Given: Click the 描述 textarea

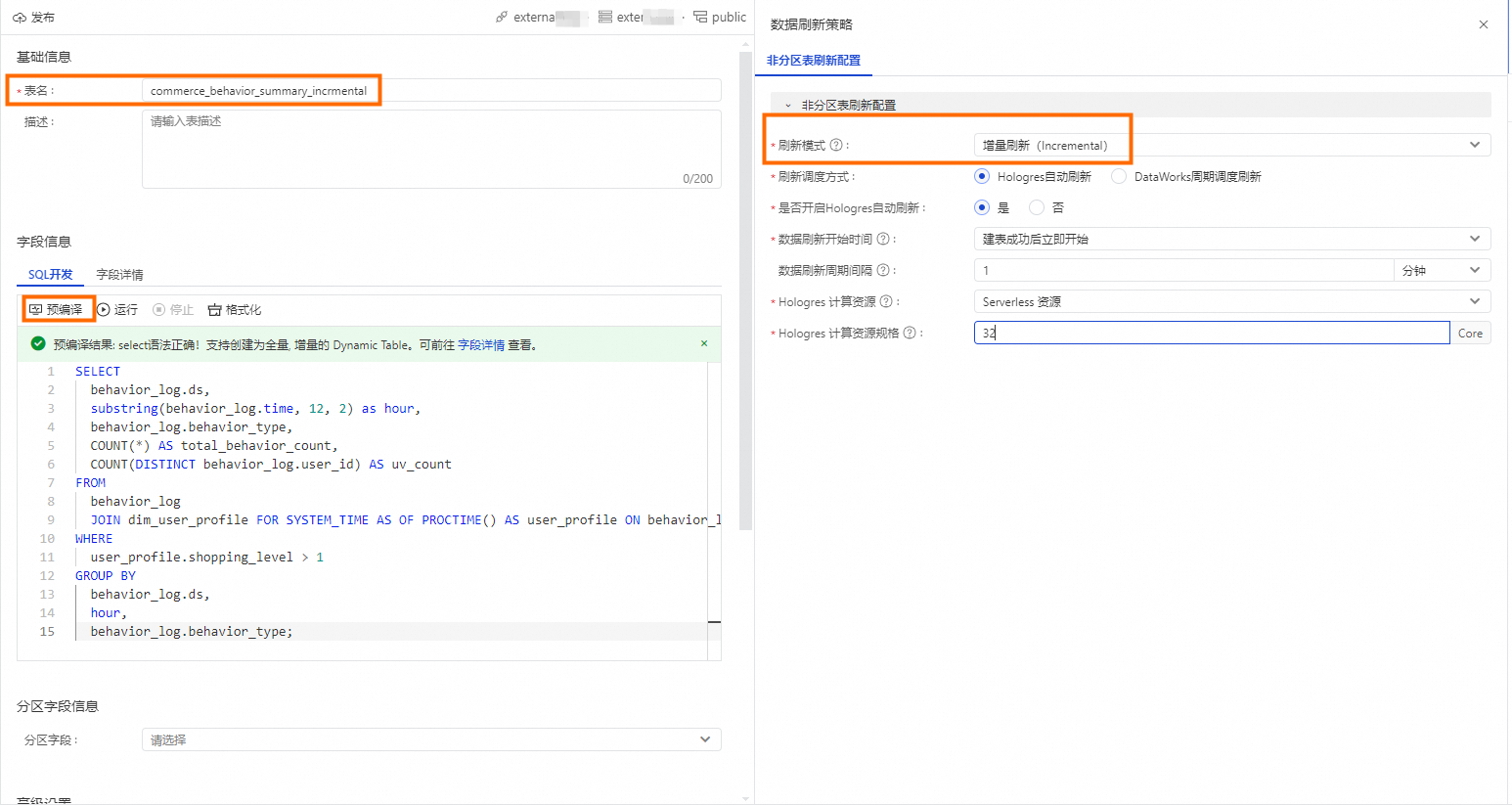Looking at the screenshot, I should [x=431, y=149].
